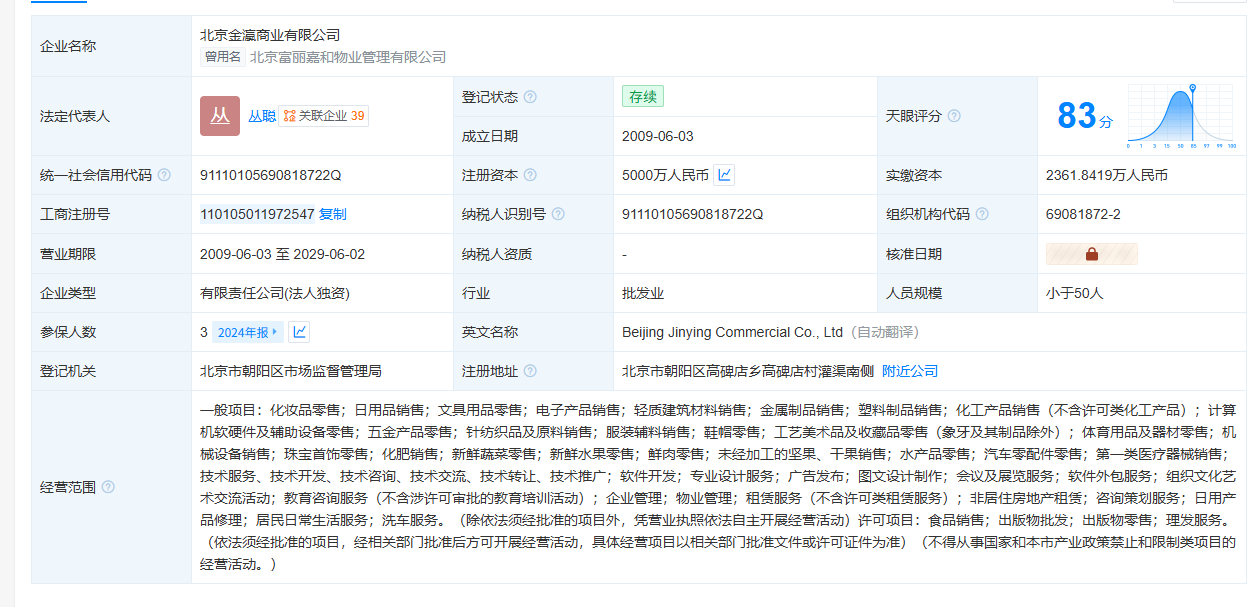Click the help icon beside 登记状态
This screenshot has width=1260, height=607.
(x=530, y=97)
